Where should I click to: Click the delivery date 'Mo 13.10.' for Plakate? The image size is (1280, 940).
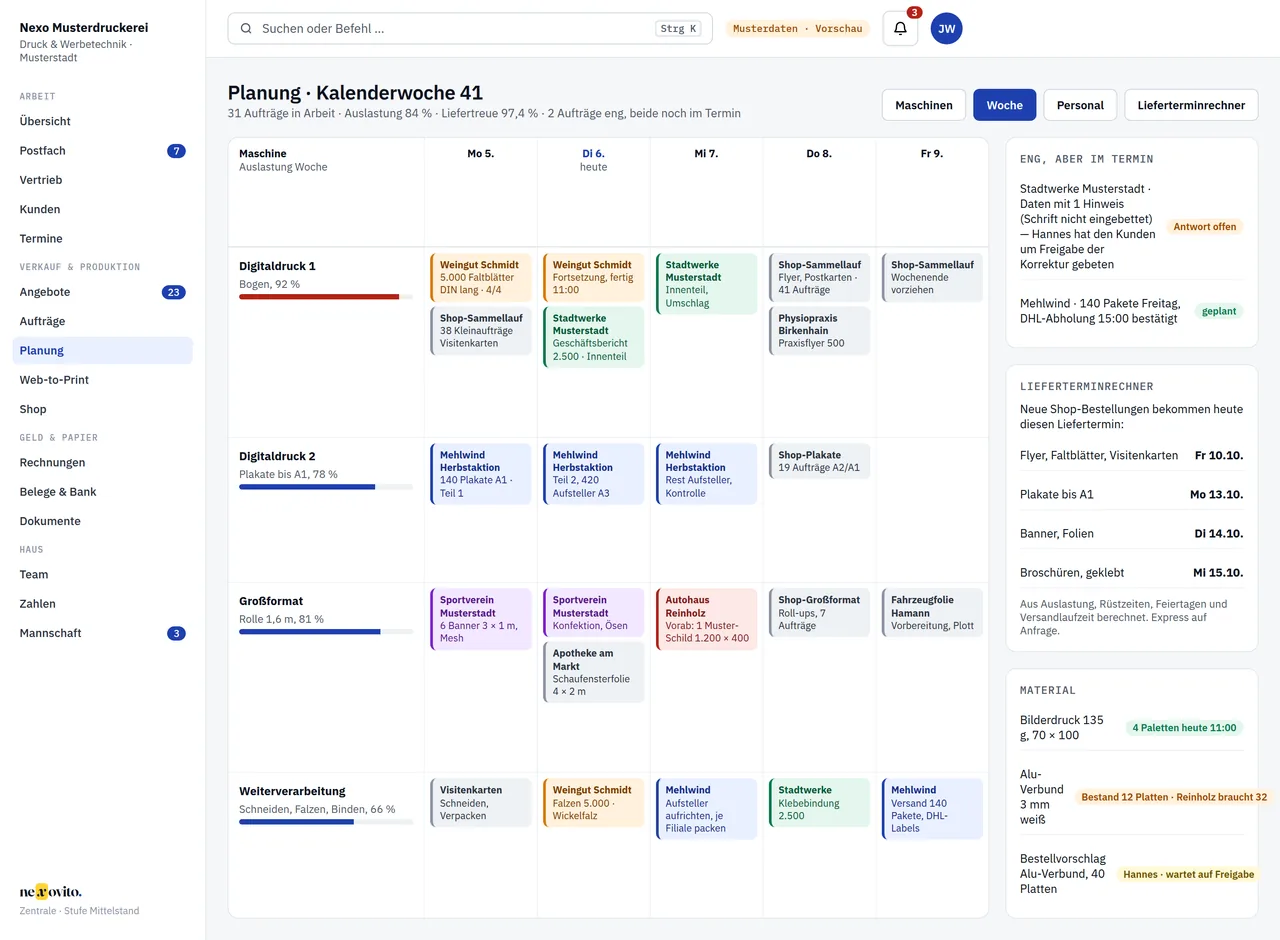coord(1217,495)
